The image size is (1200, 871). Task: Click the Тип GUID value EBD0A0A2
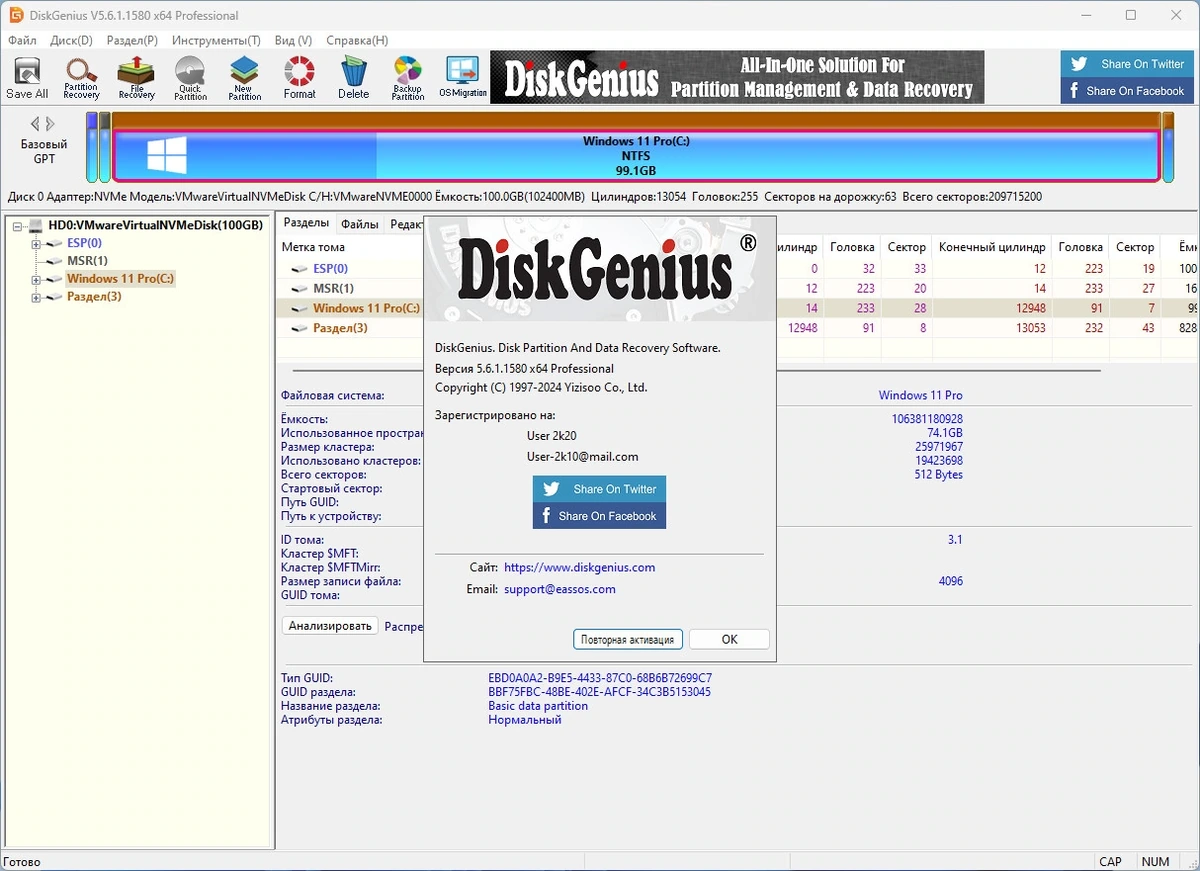[600, 678]
